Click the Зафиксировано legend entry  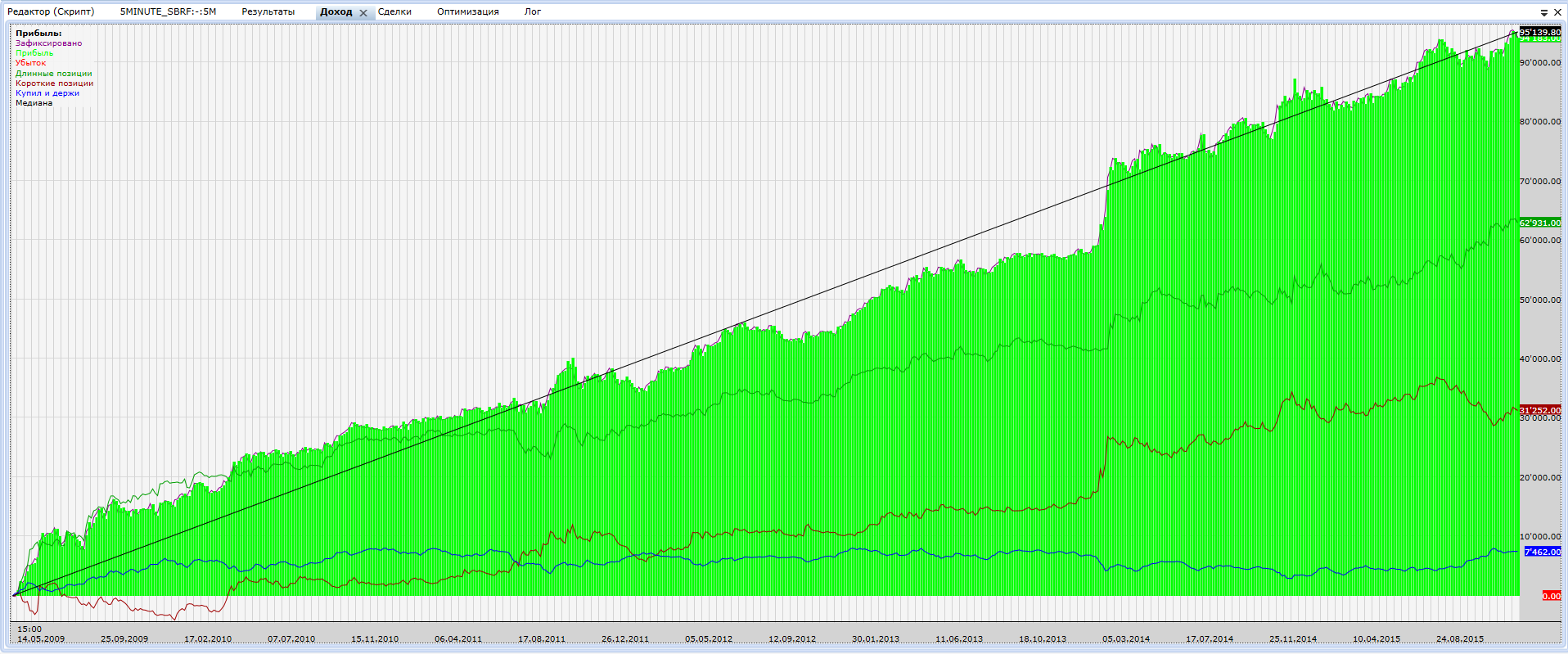click(x=48, y=43)
